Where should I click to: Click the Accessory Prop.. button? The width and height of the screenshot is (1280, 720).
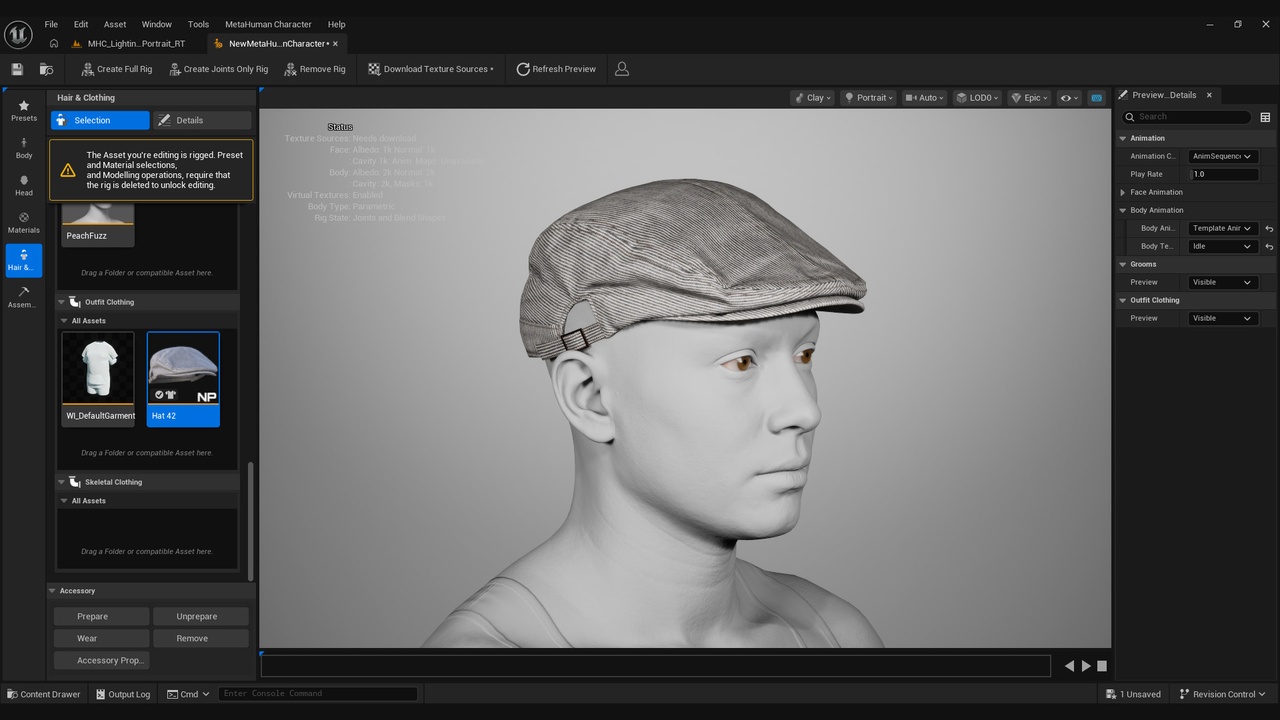tap(102, 660)
